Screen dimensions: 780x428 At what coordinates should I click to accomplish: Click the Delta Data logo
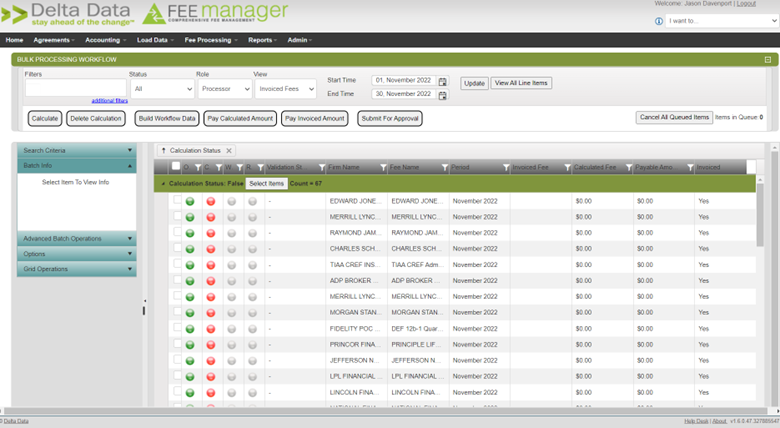click(x=68, y=14)
